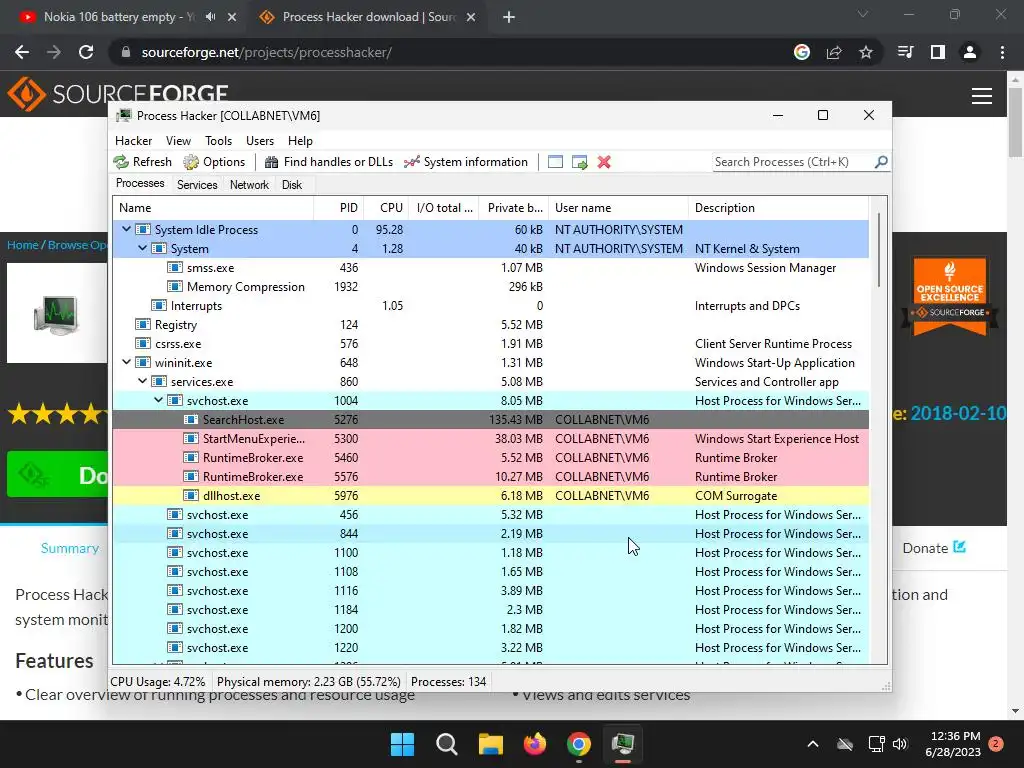Open taskbar Search icon
Screen dimensions: 1024x768
click(447, 744)
